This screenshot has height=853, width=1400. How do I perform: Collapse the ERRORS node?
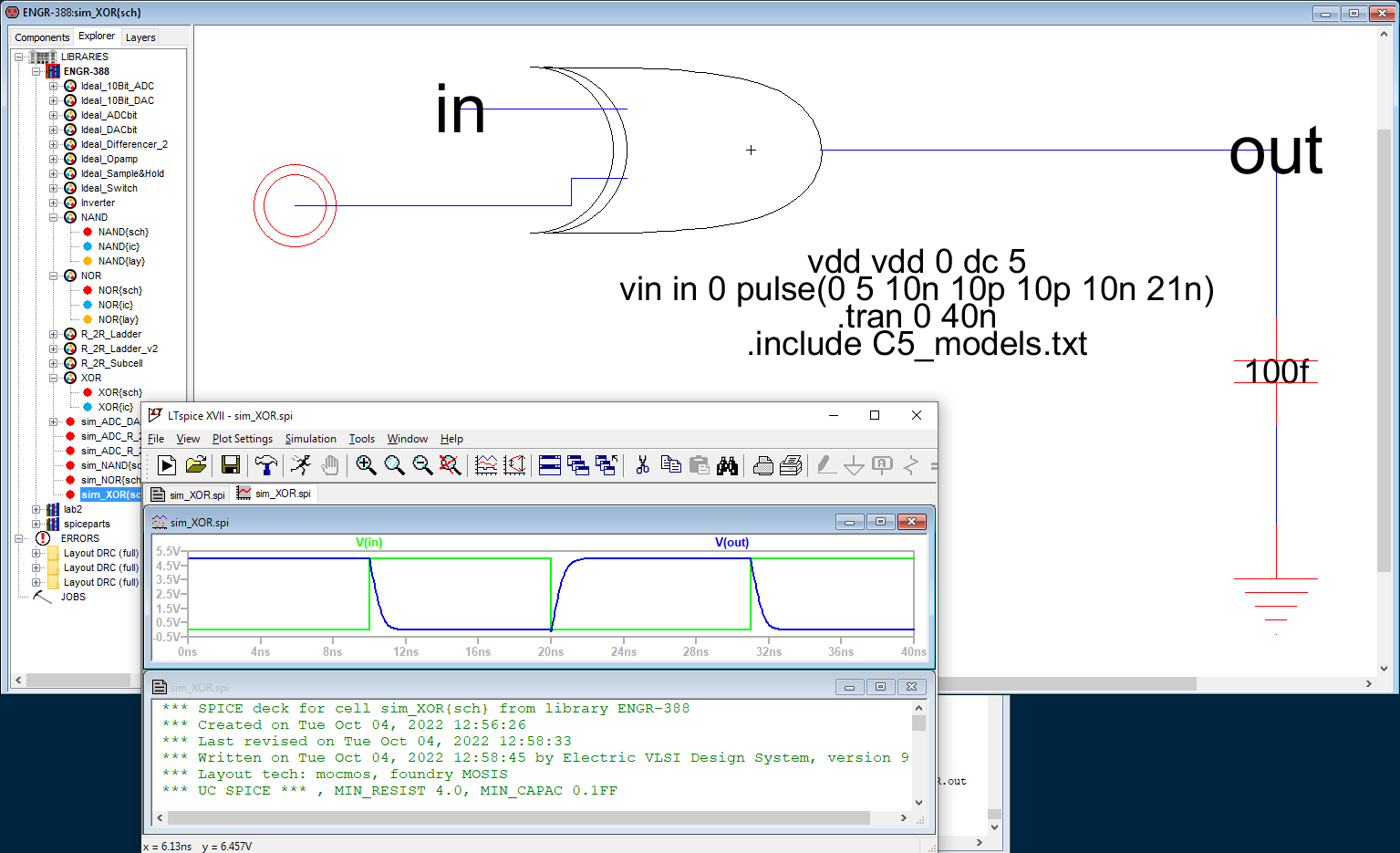[19, 538]
